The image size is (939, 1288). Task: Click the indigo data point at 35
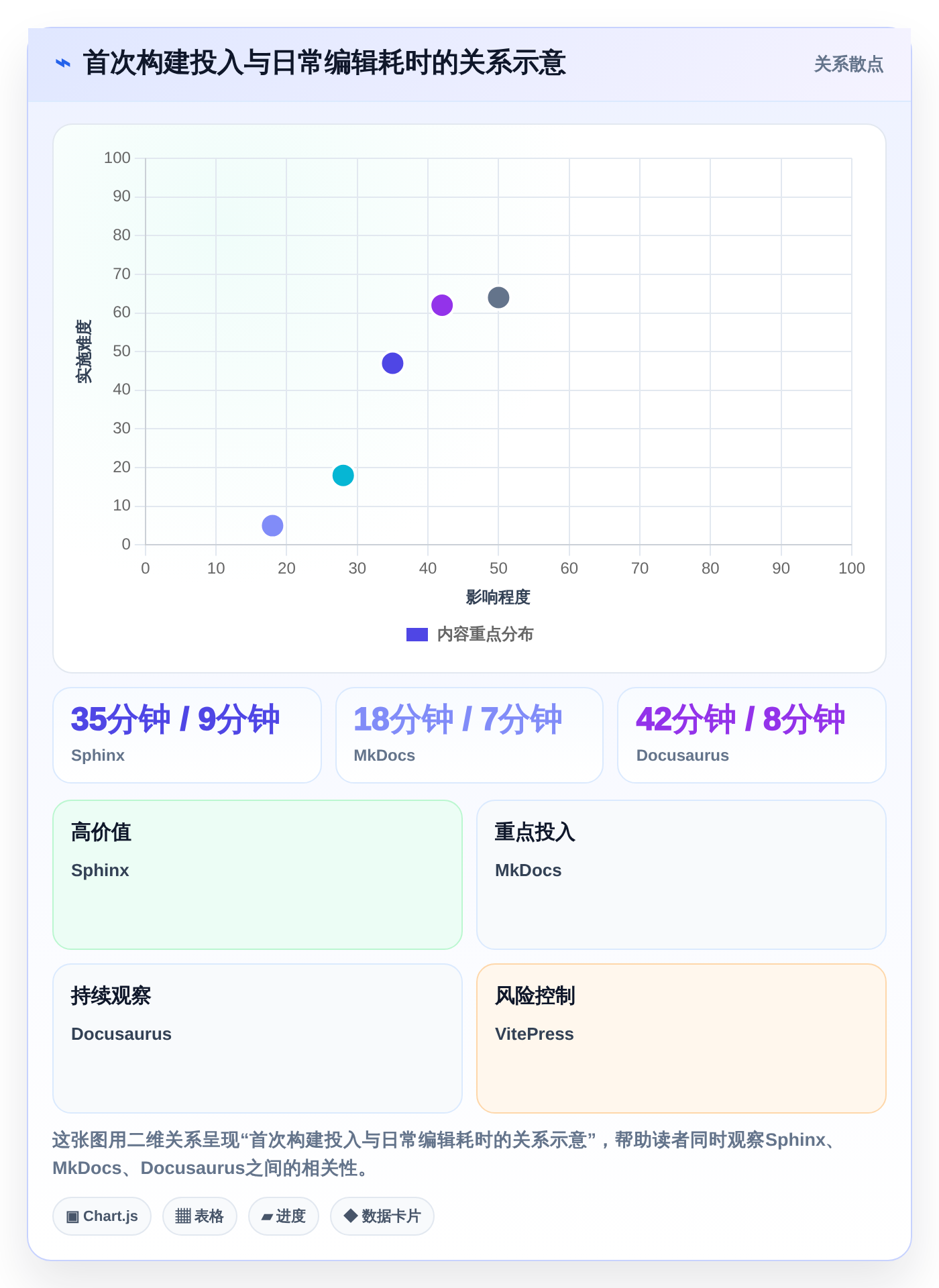point(392,363)
